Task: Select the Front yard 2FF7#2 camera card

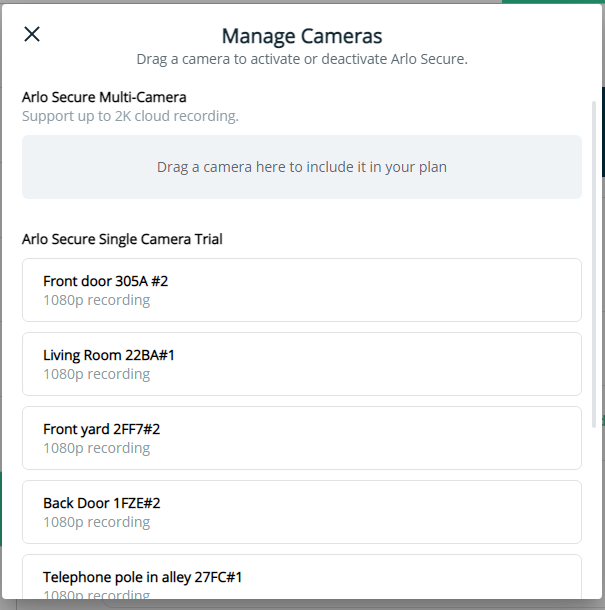Action: click(302, 438)
